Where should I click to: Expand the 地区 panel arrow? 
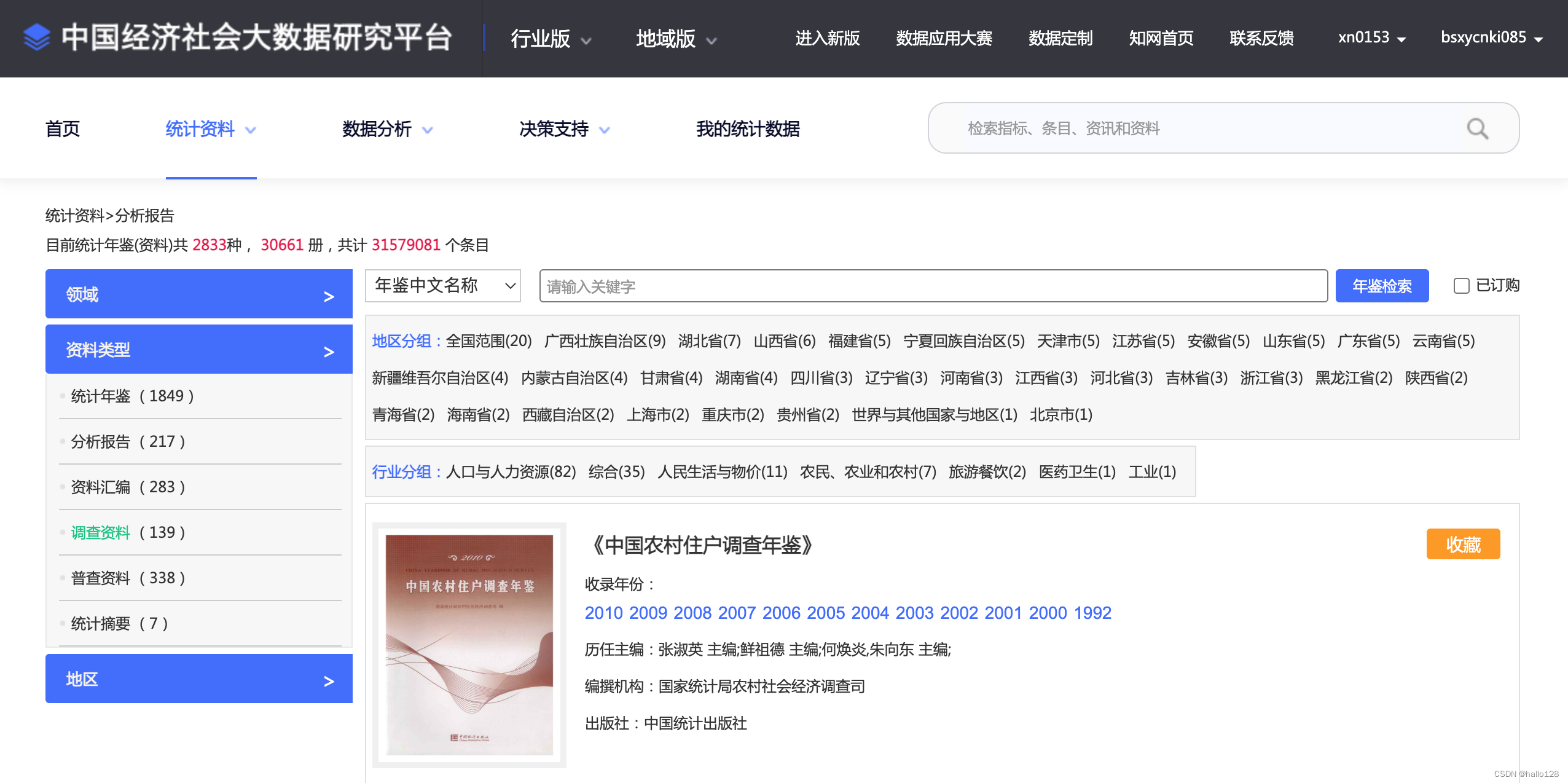pos(329,681)
